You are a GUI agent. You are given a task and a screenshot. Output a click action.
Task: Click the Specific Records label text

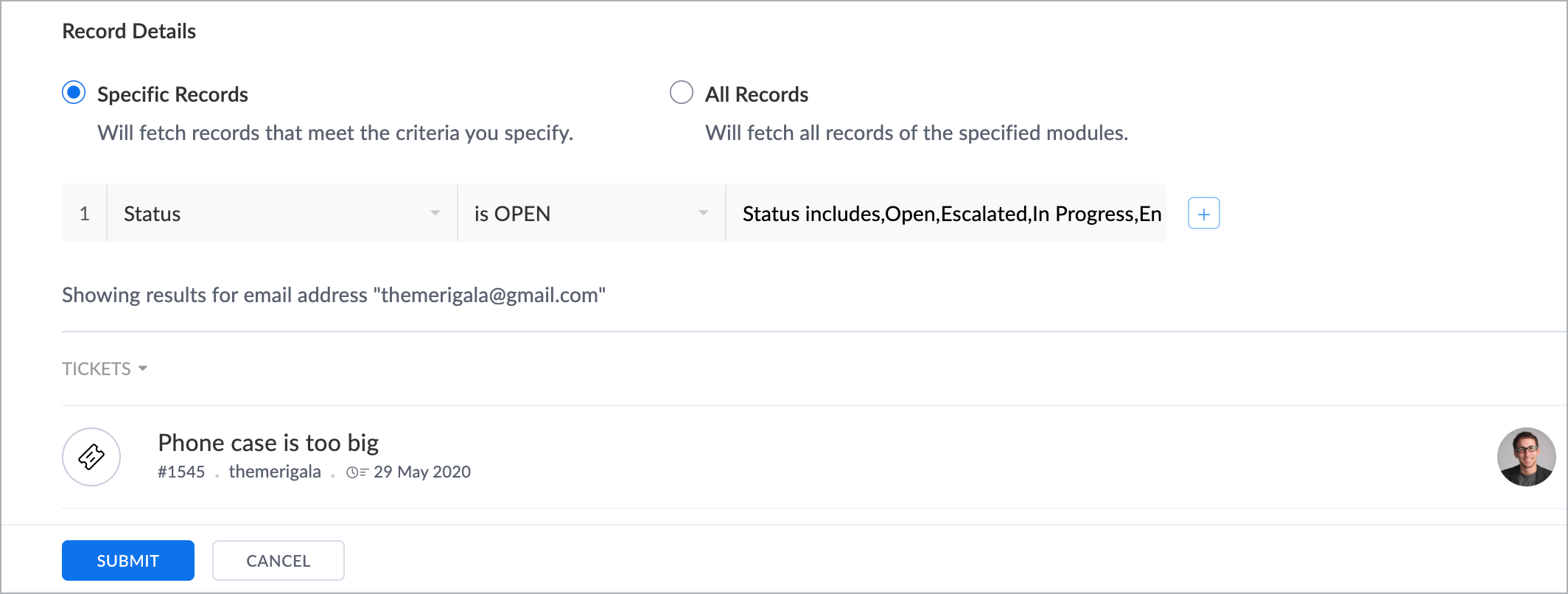tap(172, 94)
